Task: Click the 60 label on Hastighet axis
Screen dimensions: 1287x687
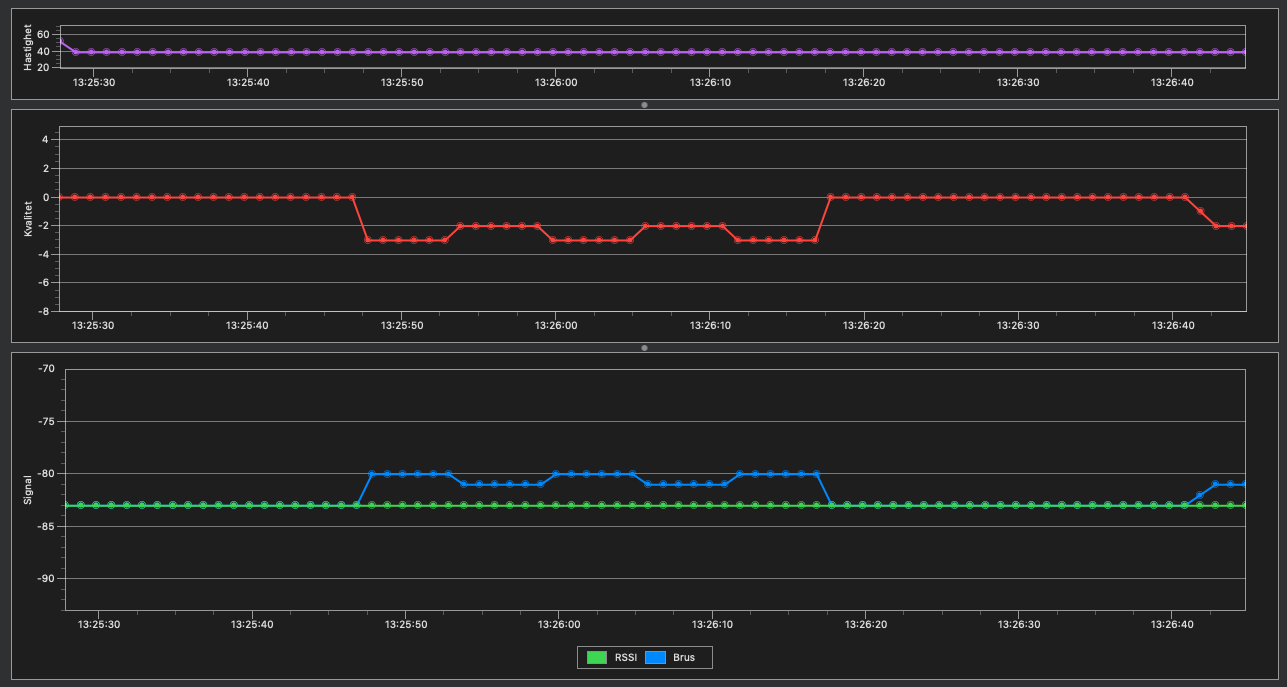Action: tap(43, 34)
